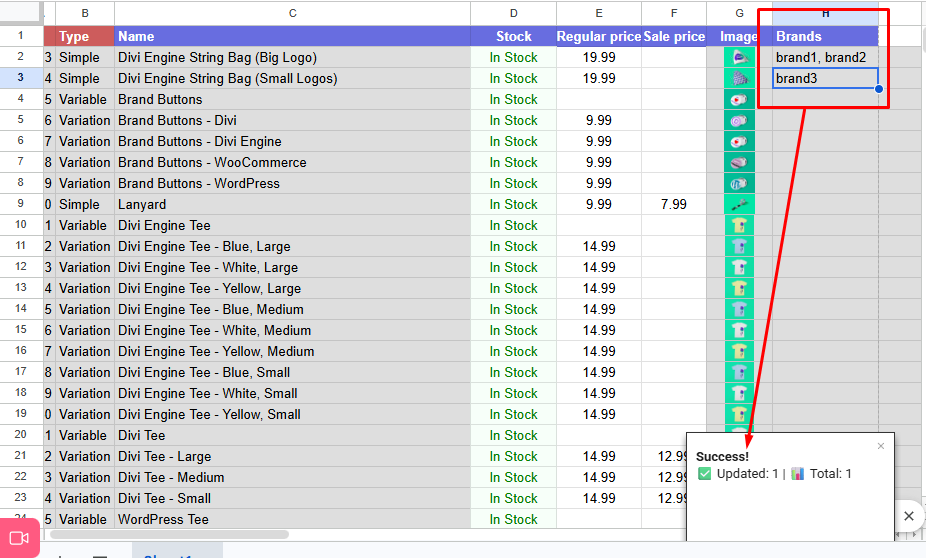Viewport: 926px width, 558px height.
Task: Select column E header
Action: pos(599,13)
